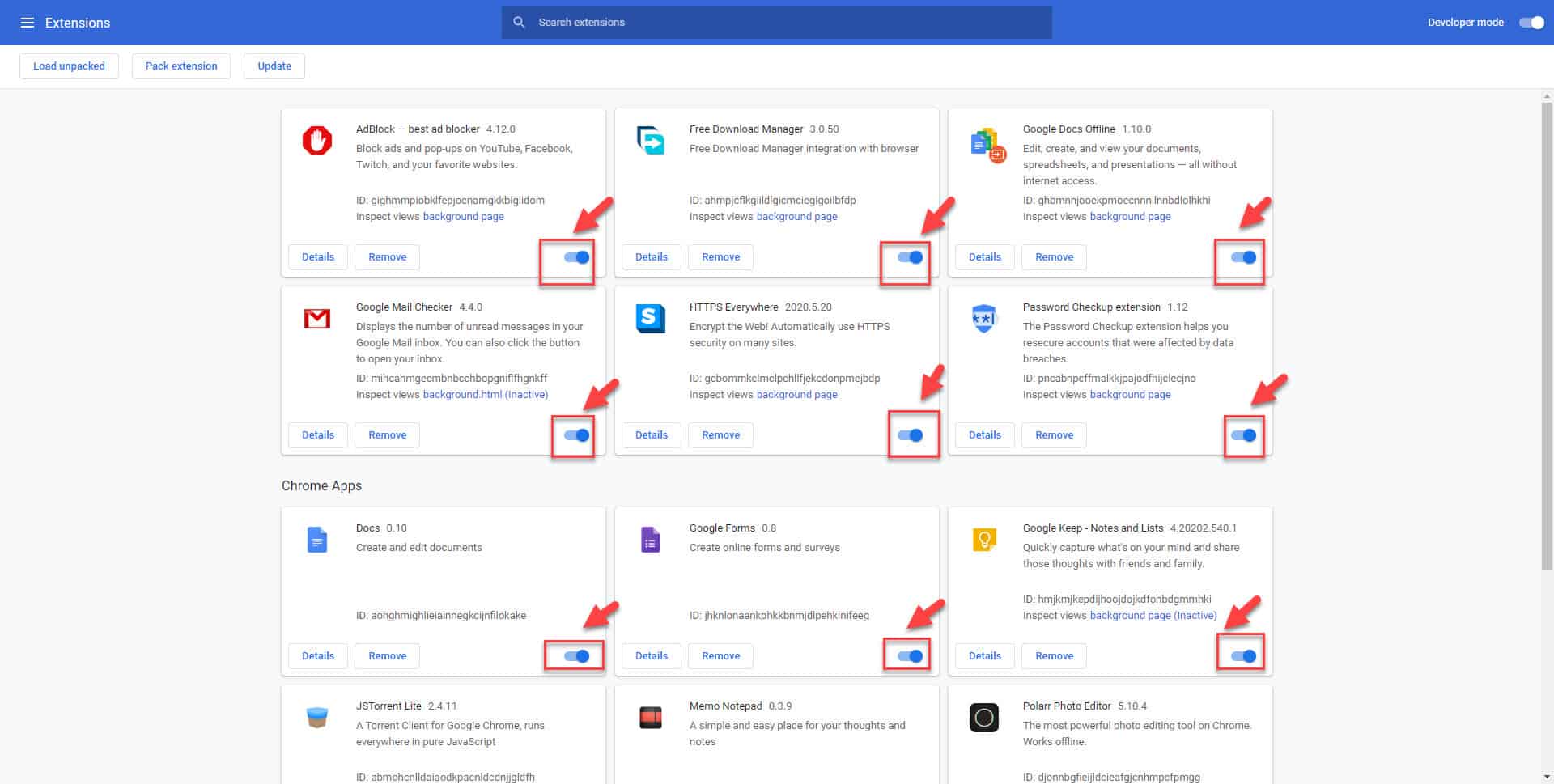Click the Extensions page title
The image size is (1554, 784).
tap(78, 23)
